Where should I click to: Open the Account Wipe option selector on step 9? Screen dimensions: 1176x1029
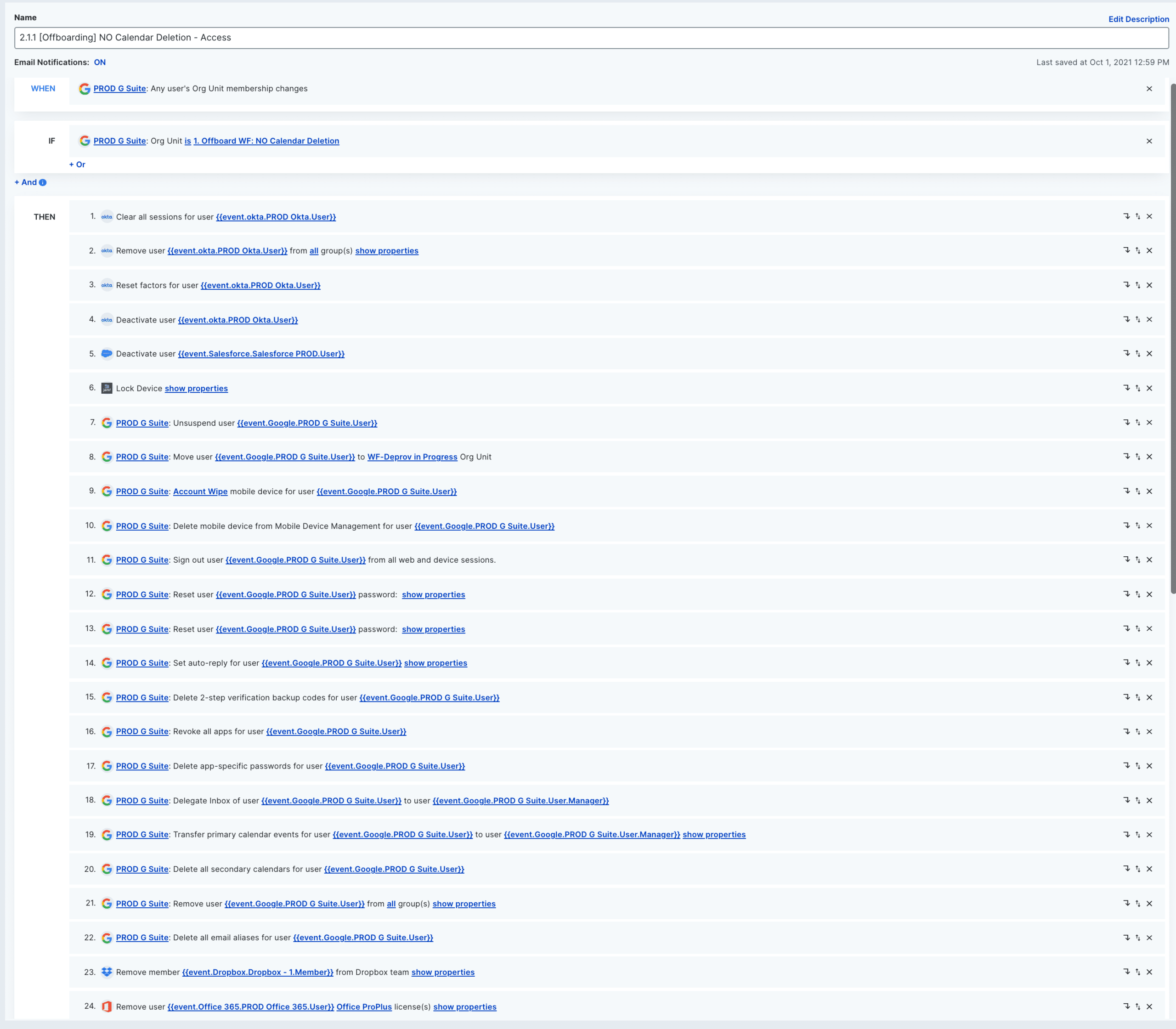pyautogui.click(x=200, y=492)
